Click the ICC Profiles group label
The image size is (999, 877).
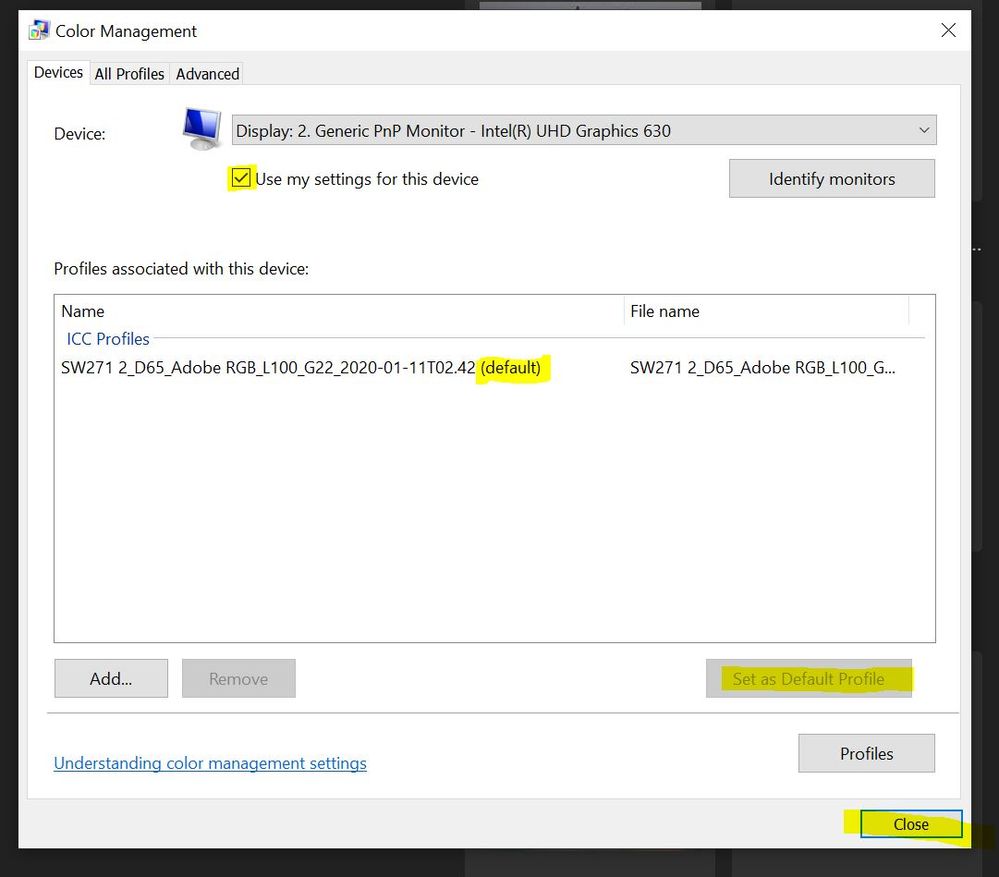[107, 338]
